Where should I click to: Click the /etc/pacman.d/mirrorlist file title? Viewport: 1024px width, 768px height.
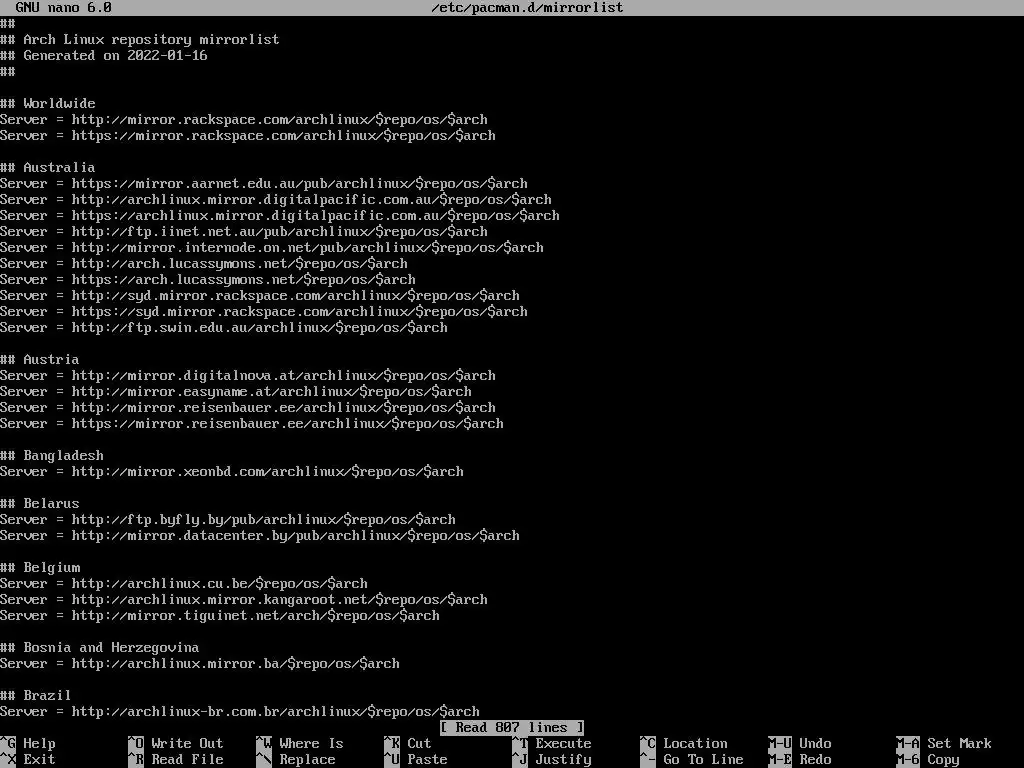(527, 7)
